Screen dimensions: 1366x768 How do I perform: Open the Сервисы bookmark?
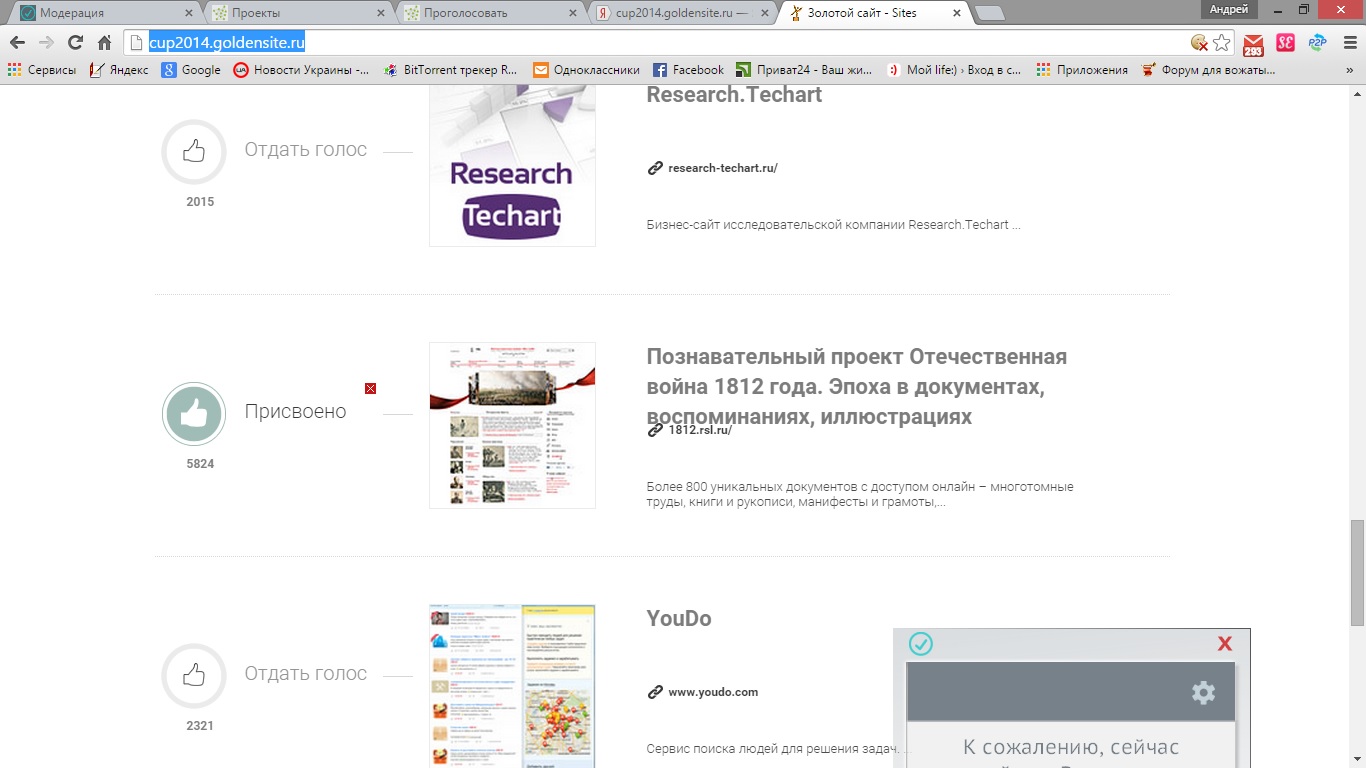[x=42, y=70]
